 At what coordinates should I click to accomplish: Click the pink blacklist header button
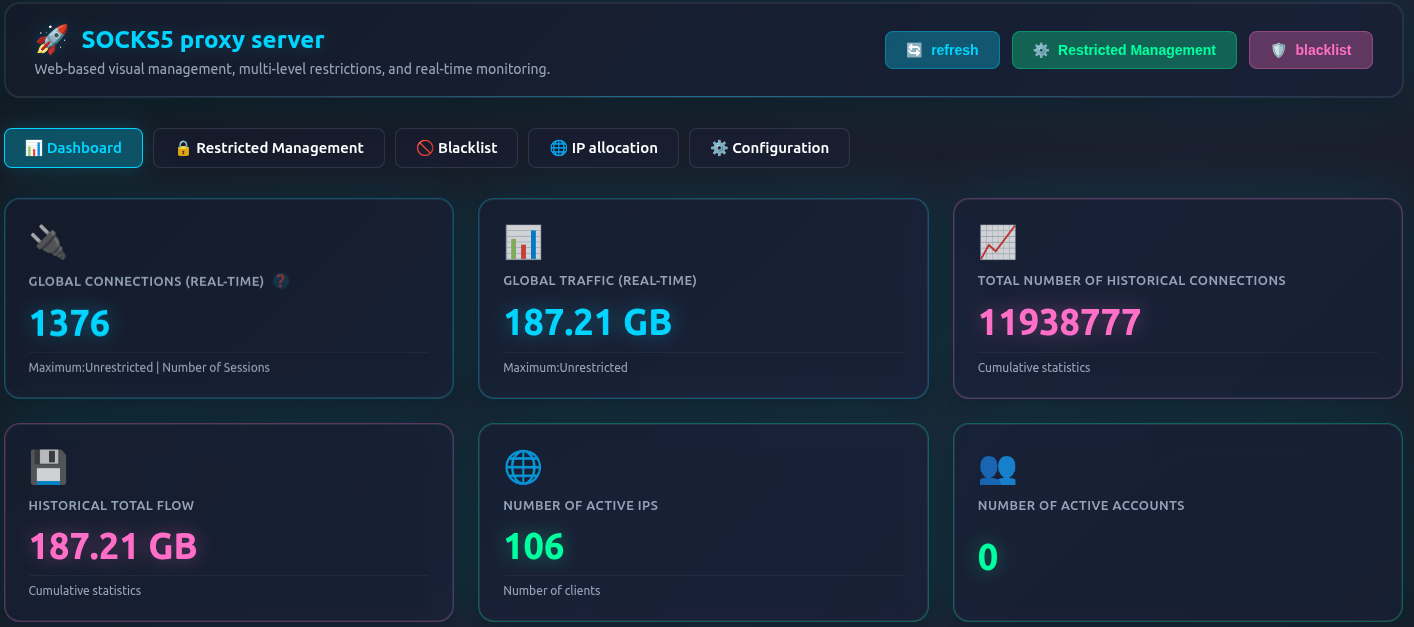click(x=1310, y=50)
